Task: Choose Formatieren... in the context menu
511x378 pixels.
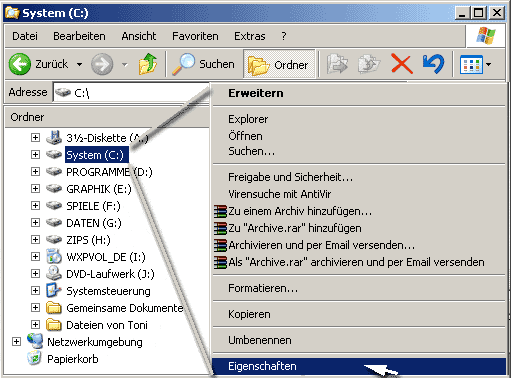Action: coord(359,288)
